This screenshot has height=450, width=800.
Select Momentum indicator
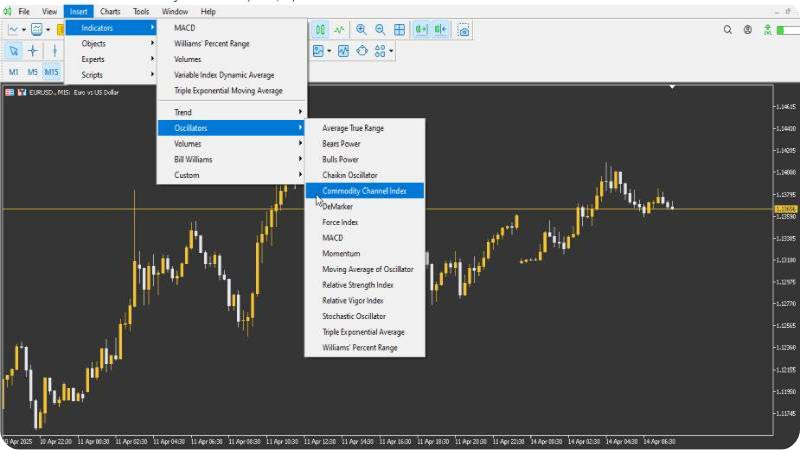click(365, 253)
